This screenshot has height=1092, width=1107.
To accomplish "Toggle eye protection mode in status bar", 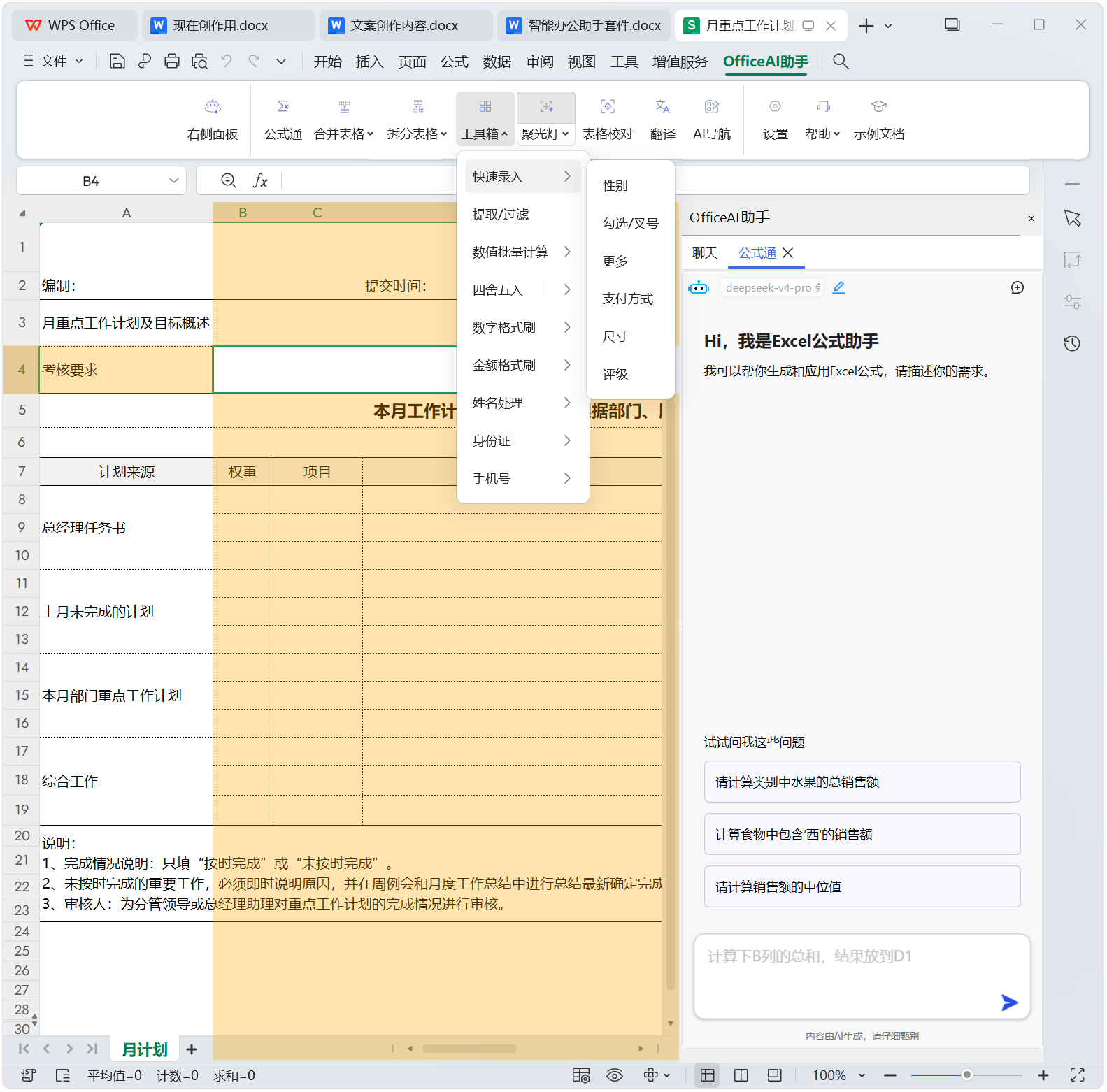I will point(615,1075).
